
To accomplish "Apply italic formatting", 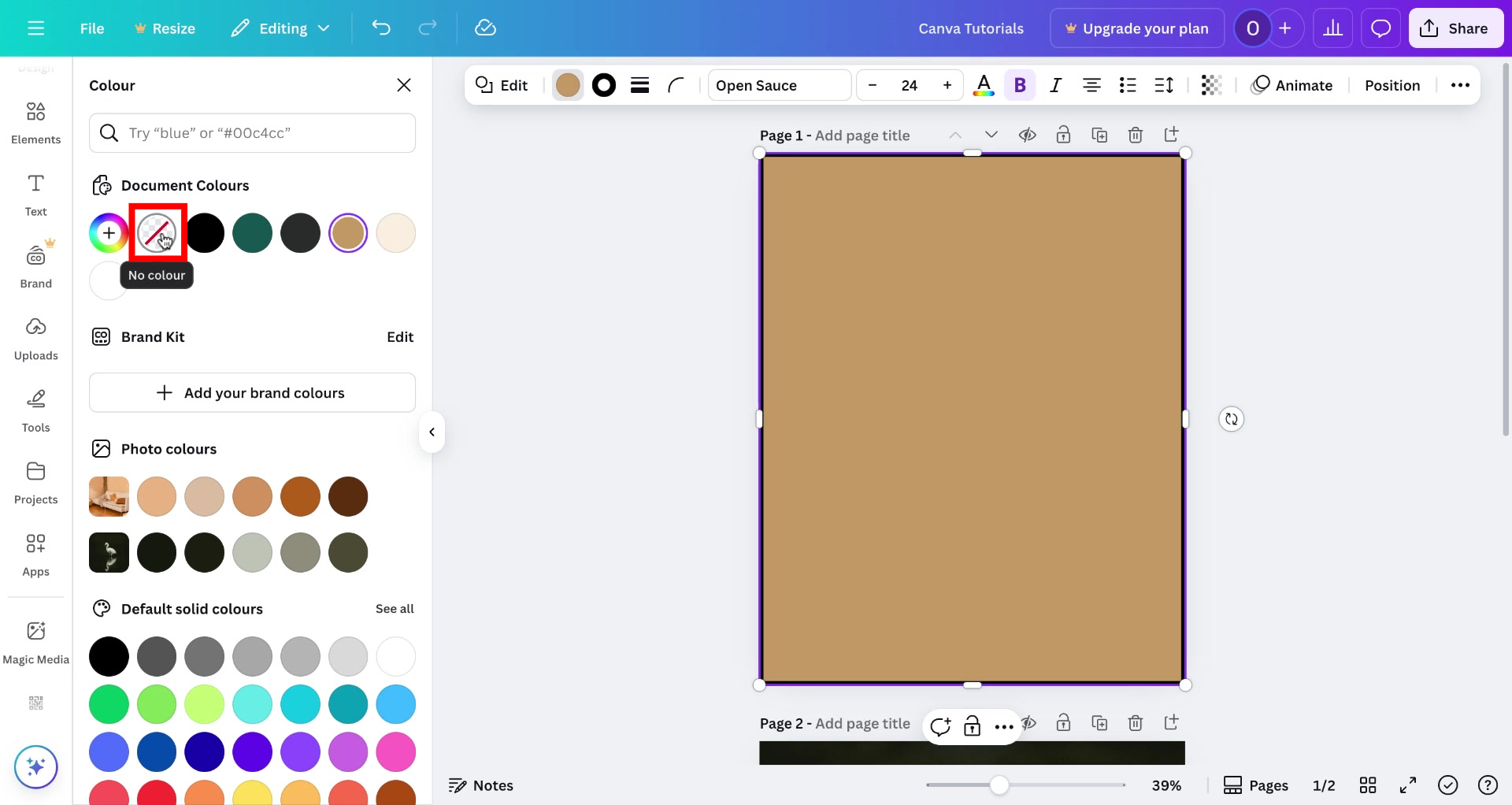I will coord(1056,85).
